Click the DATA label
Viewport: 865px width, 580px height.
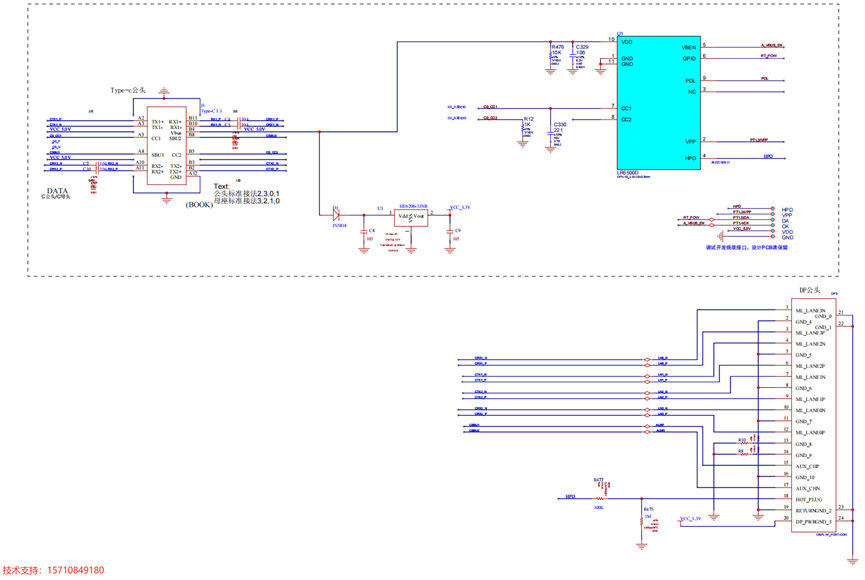tap(57, 191)
